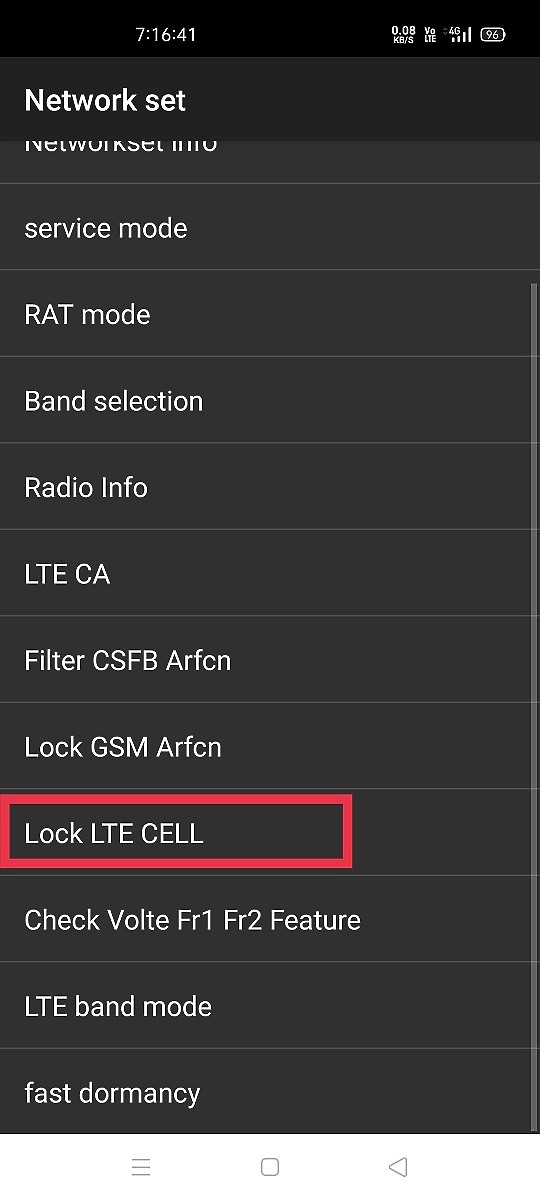Open fast dormancy setting
The height and width of the screenshot is (1200, 540).
(270, 1092)
